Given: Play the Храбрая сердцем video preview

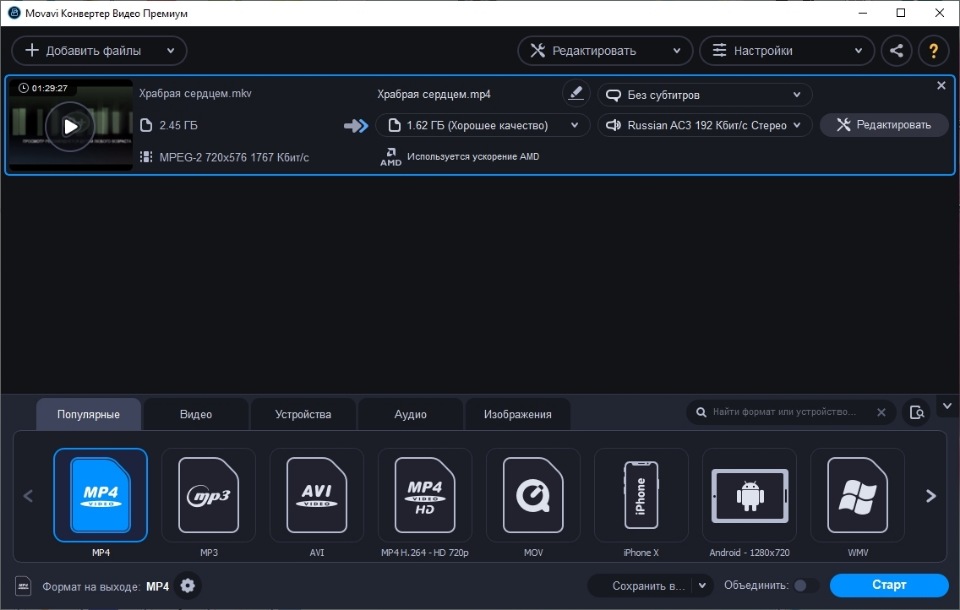Looking at the screenshot, I should coord(70,126).
